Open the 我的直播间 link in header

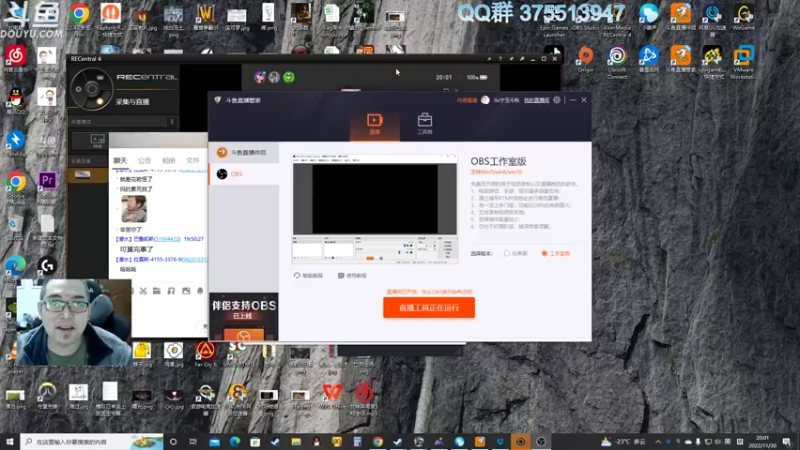536,101
